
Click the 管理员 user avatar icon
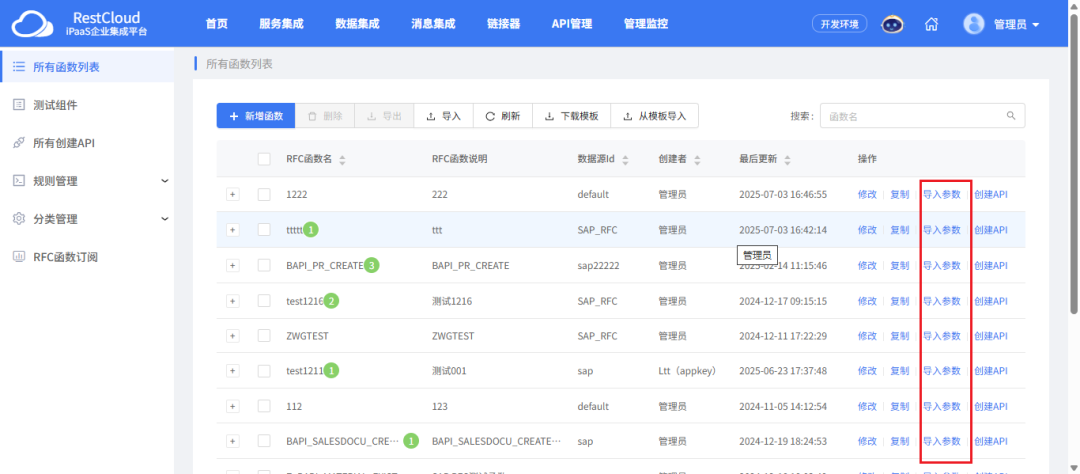coord(975,24)
